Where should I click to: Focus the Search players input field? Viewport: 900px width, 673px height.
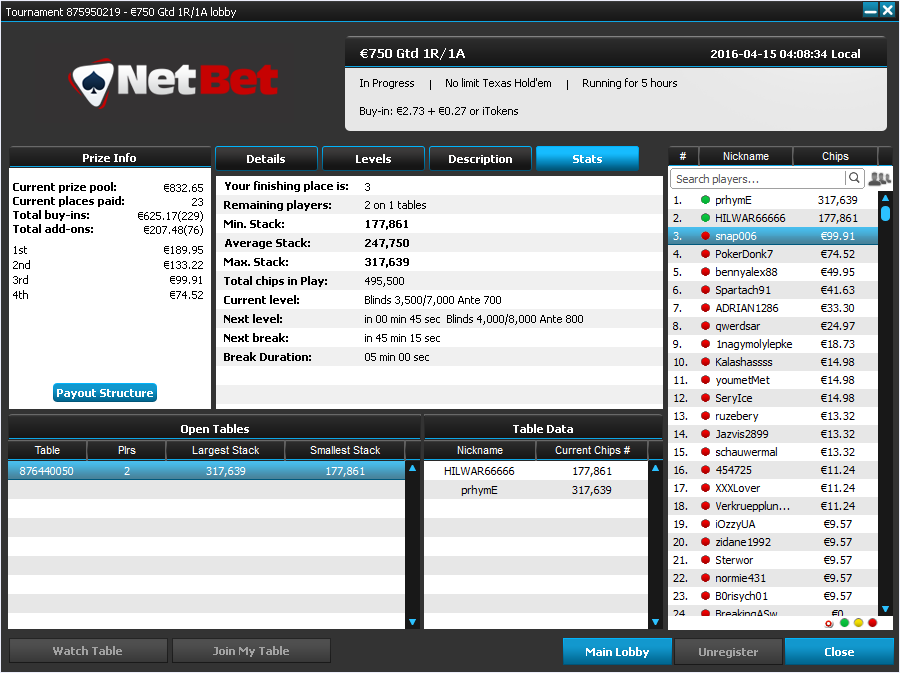[x=758, y=179]
